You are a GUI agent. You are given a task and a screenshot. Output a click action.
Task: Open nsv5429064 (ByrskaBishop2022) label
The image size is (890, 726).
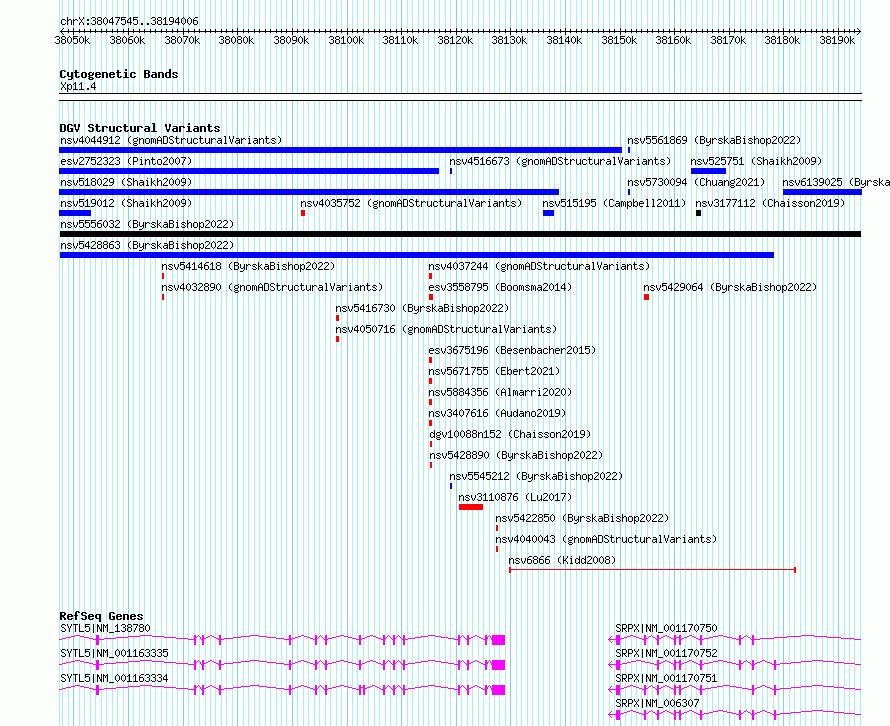pos(730,287)
